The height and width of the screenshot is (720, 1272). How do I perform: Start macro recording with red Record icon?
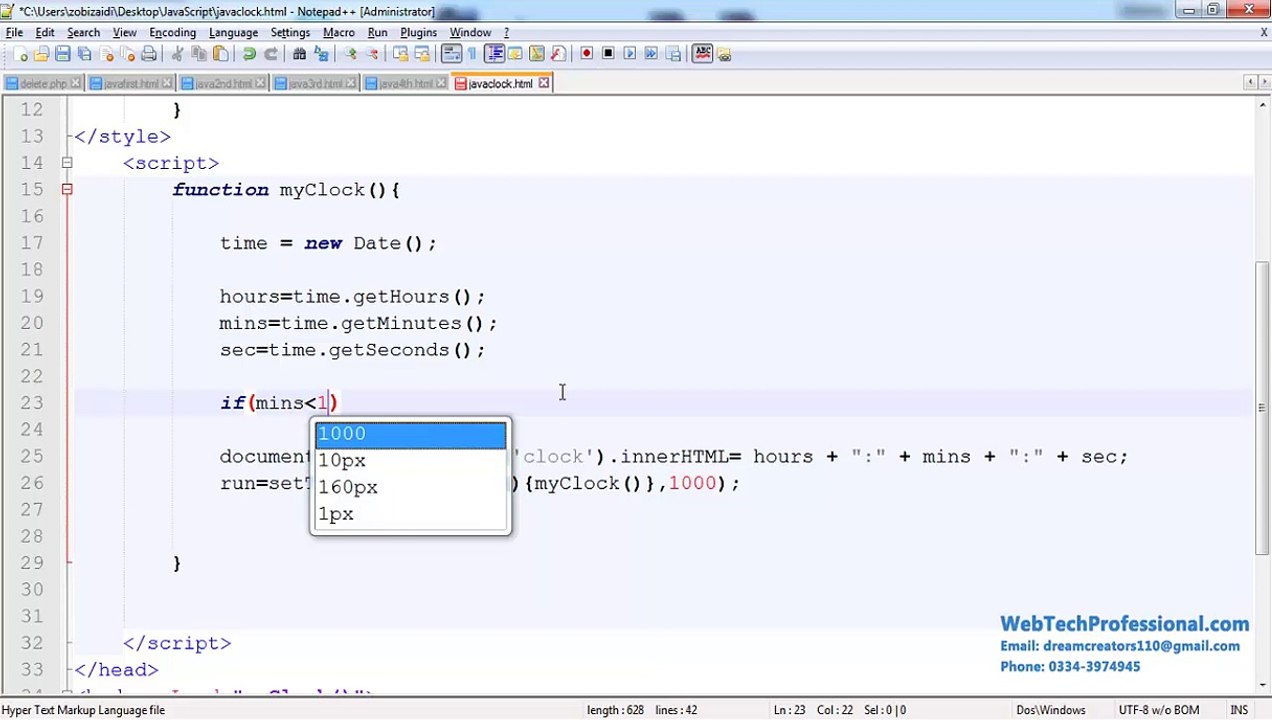[587, 54]
